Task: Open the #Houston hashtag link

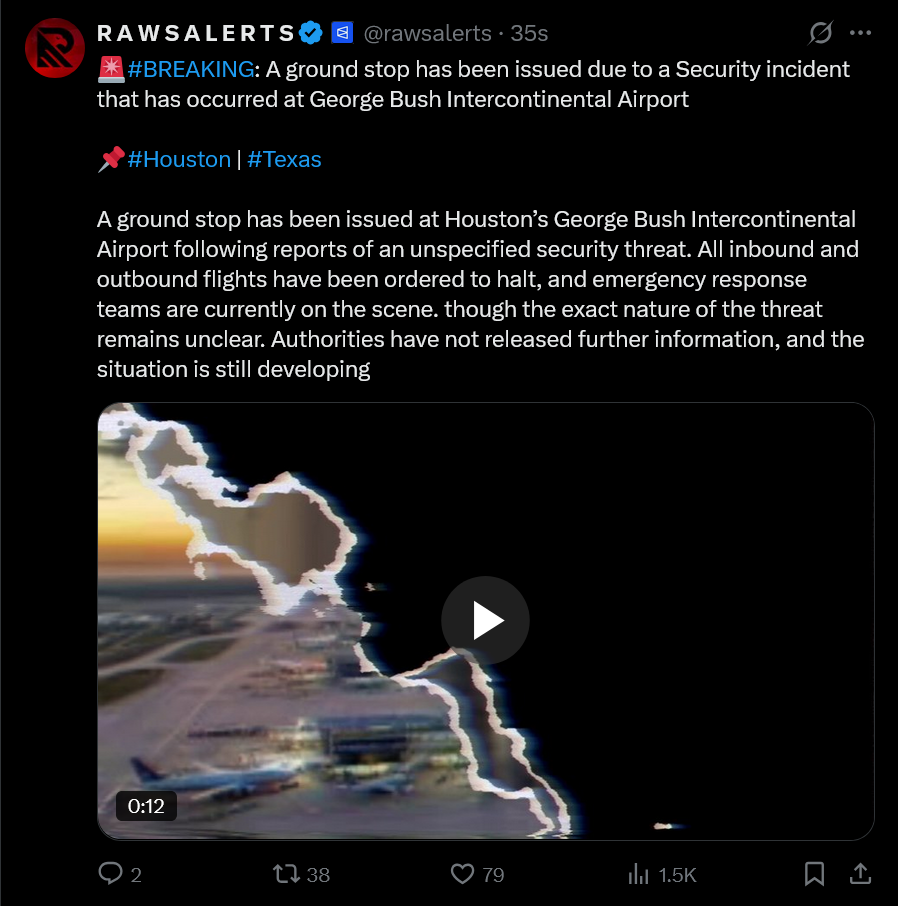Action: click(x=179, y=159)
